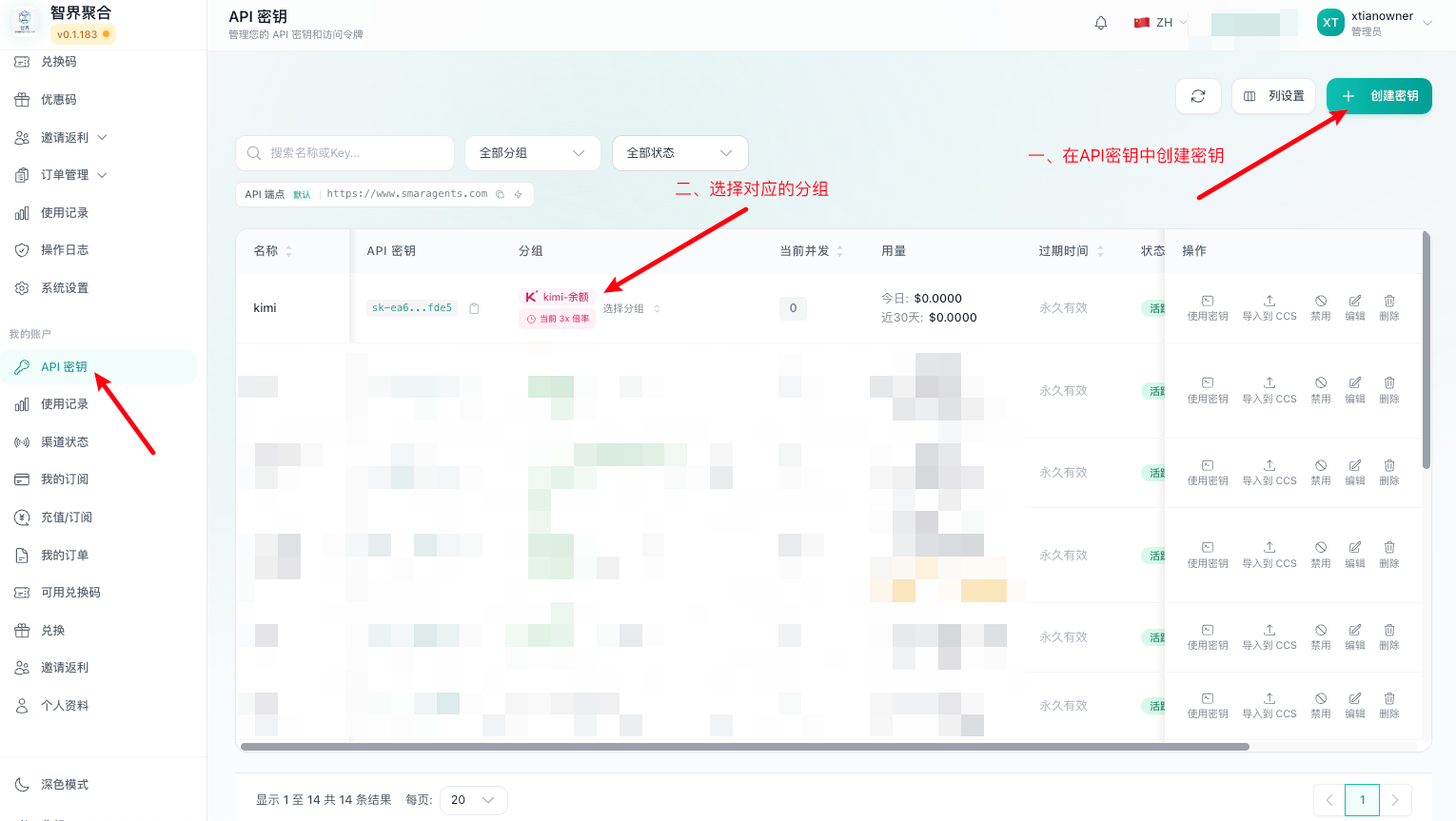The width and height of the screenshot is (1456, 821).
Task: Refresh the API key list
Action: (1198, 96)
